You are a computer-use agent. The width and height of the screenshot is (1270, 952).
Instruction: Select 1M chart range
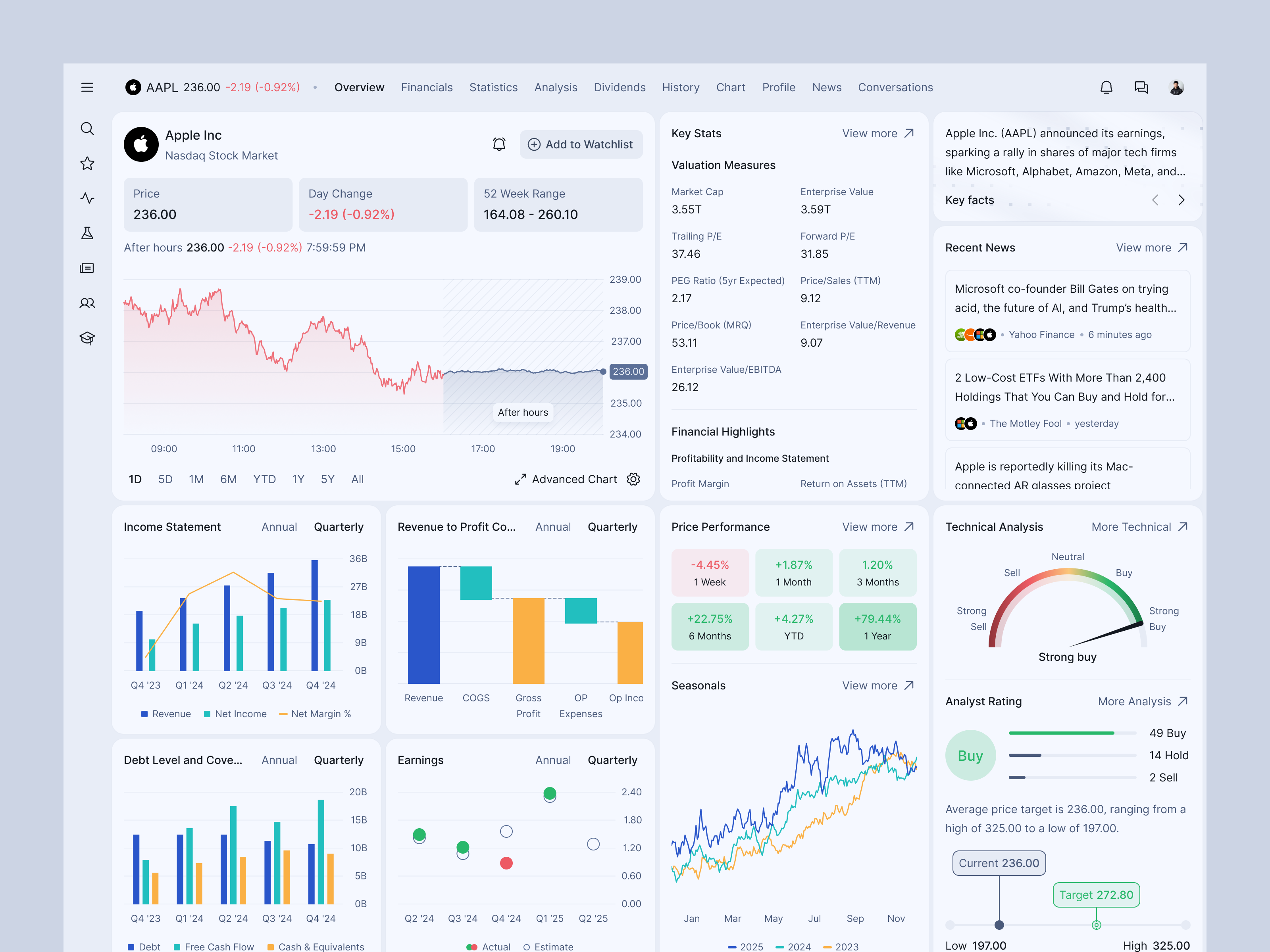[196, 479]
